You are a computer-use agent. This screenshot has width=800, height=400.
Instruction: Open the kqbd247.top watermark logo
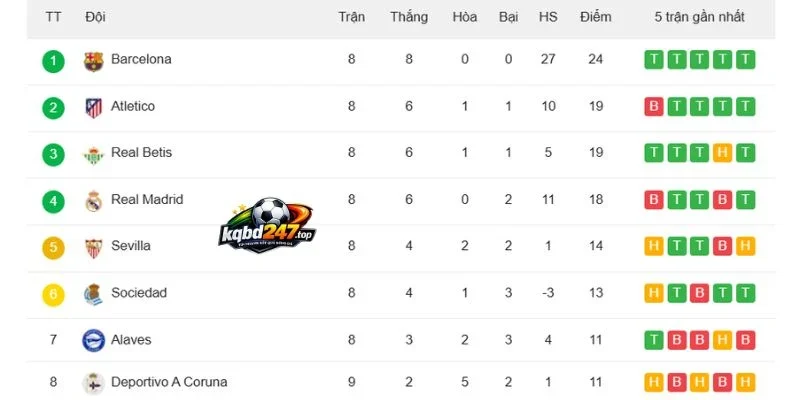267,225
